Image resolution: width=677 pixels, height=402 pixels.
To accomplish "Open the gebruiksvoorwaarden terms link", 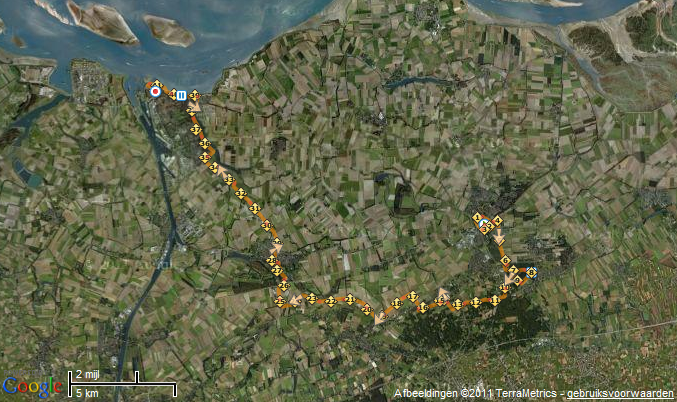I will pos(620,393).
